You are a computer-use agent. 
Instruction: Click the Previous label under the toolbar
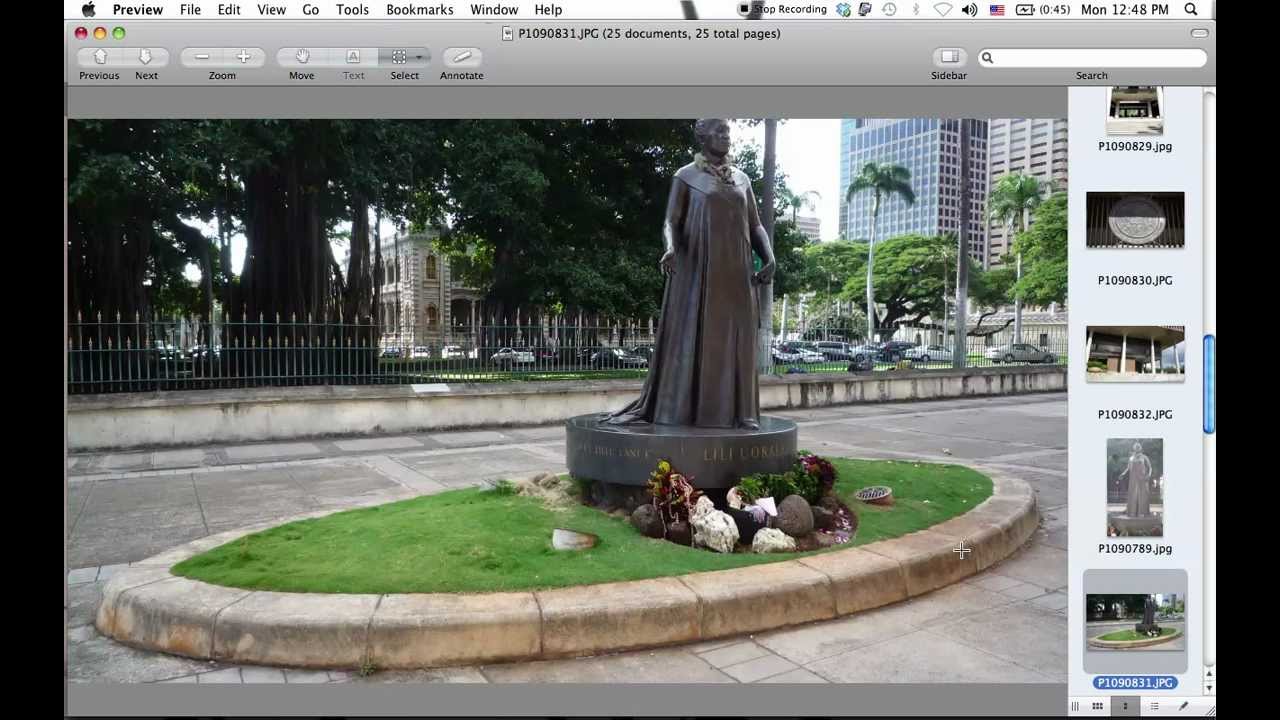[99, 76]
